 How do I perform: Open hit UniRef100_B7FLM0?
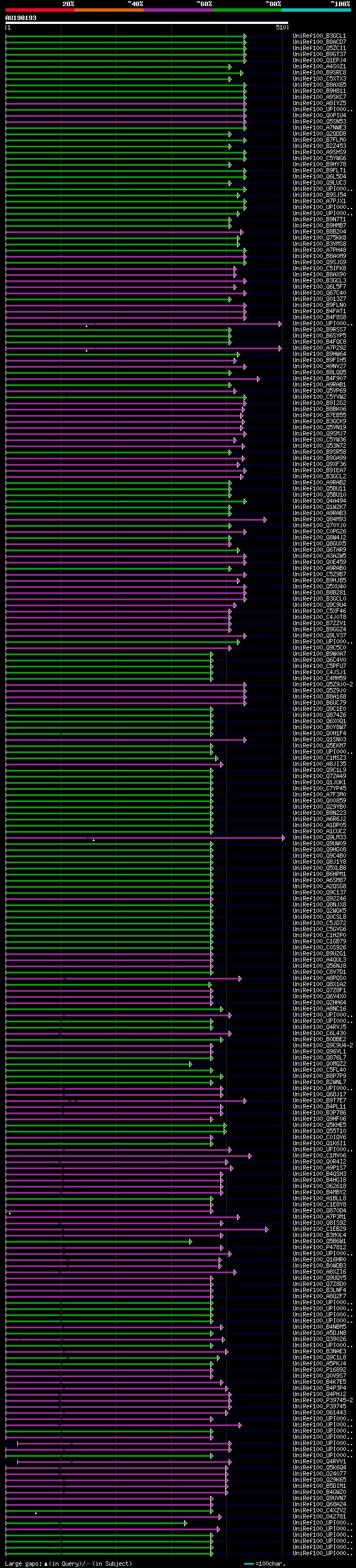pyautogui.click(x=319, y=140)
